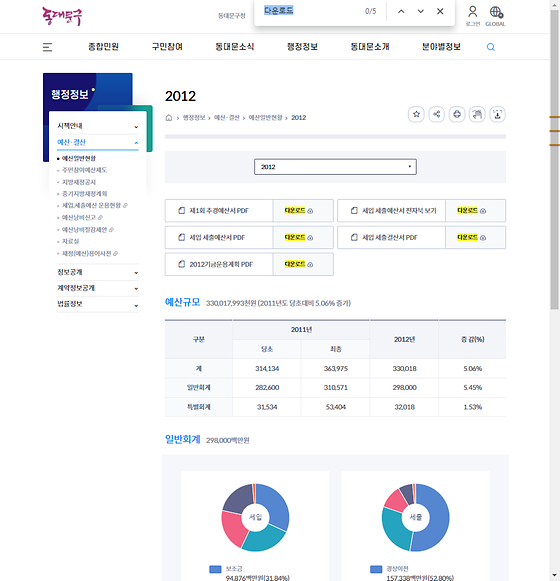This screenshot has width=560, height=581.
Task: Open 주민참여예산제도 sidebar link
Action: tap(84, 170)
